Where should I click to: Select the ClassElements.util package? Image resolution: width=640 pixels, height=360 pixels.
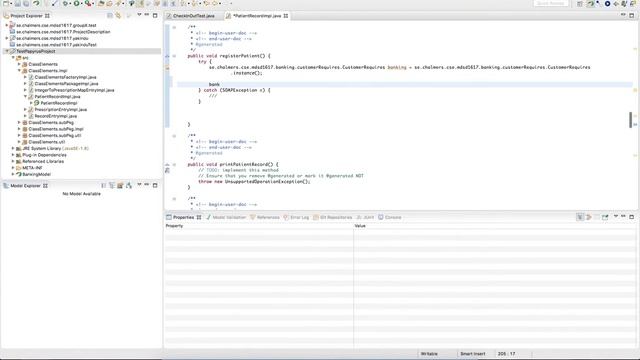click(47, 142)
